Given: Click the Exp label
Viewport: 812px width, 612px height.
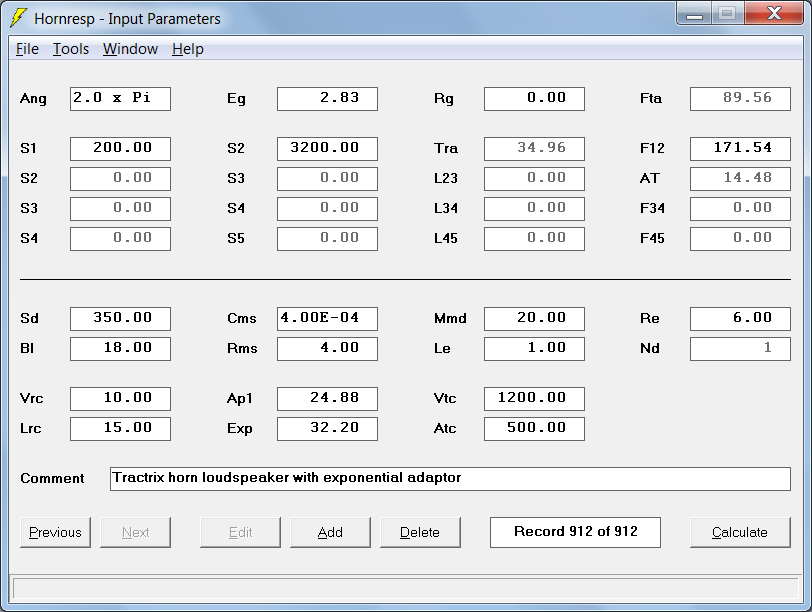Looking at the screenshot, I should click(x=240, y=429).
